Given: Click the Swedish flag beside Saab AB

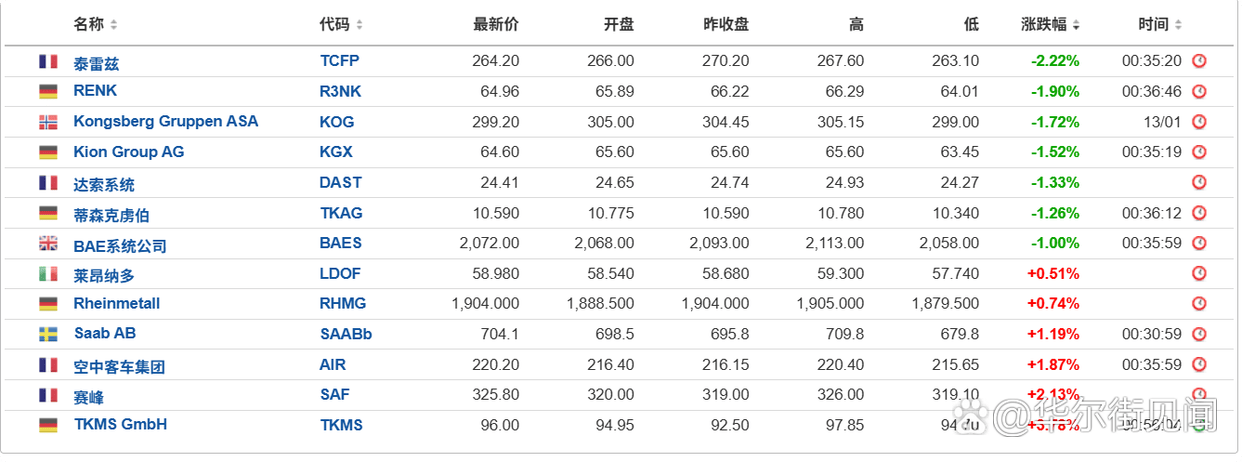Looking at the screenshot, I should [48, 334].
